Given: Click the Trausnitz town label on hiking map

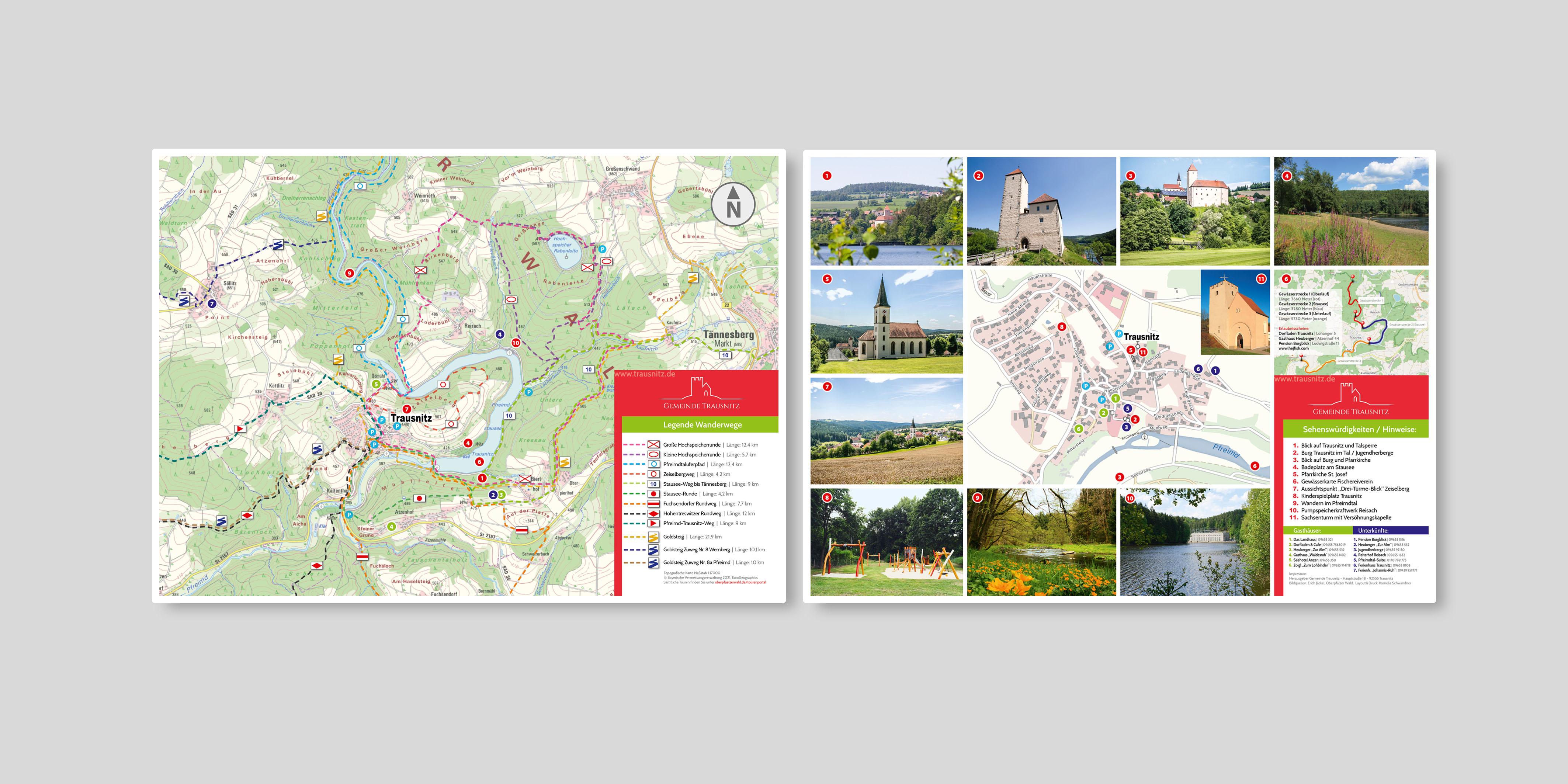Looking at the screenshot, I should [411, 418].
